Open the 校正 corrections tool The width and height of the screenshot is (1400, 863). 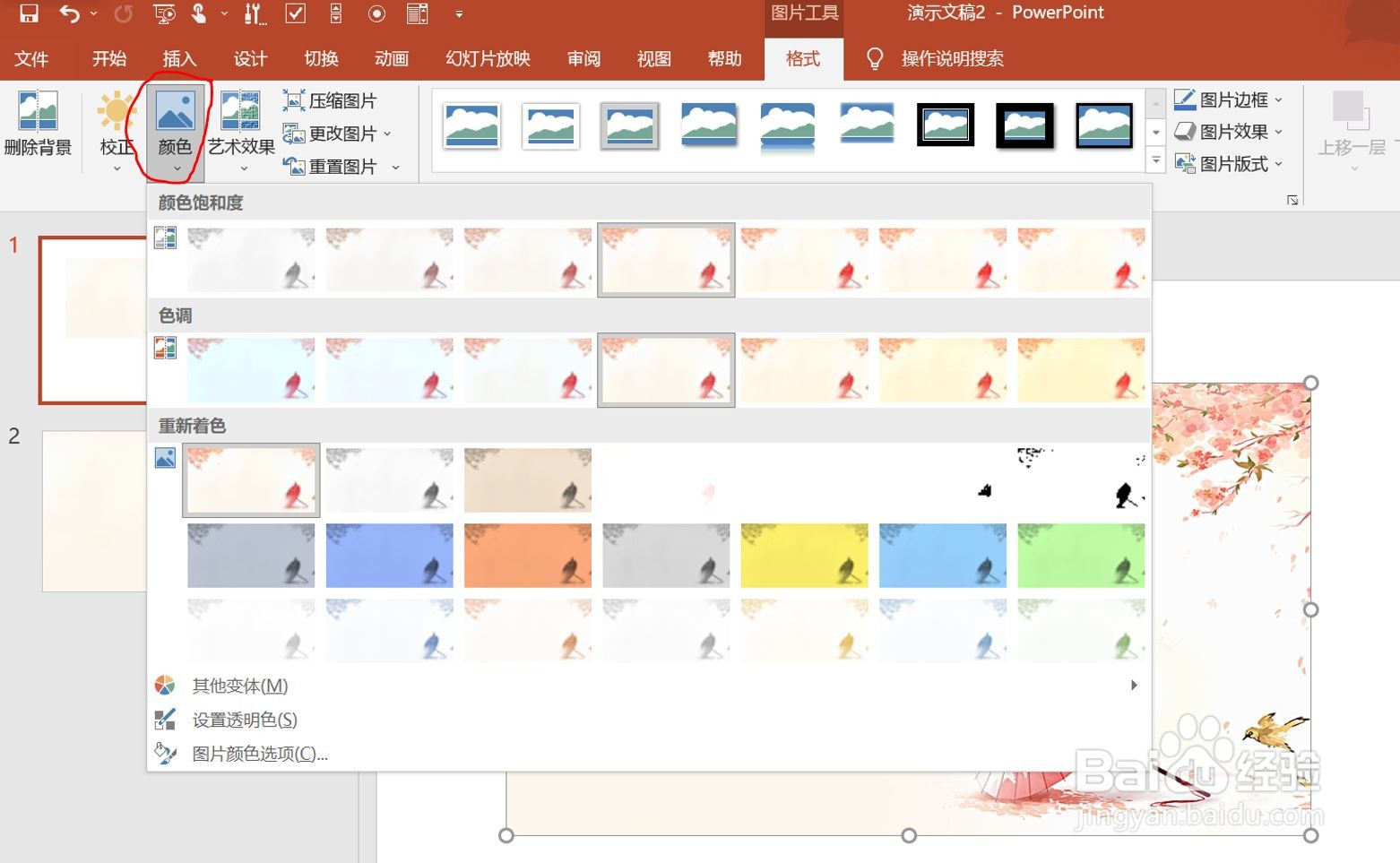tap(117, 131)
